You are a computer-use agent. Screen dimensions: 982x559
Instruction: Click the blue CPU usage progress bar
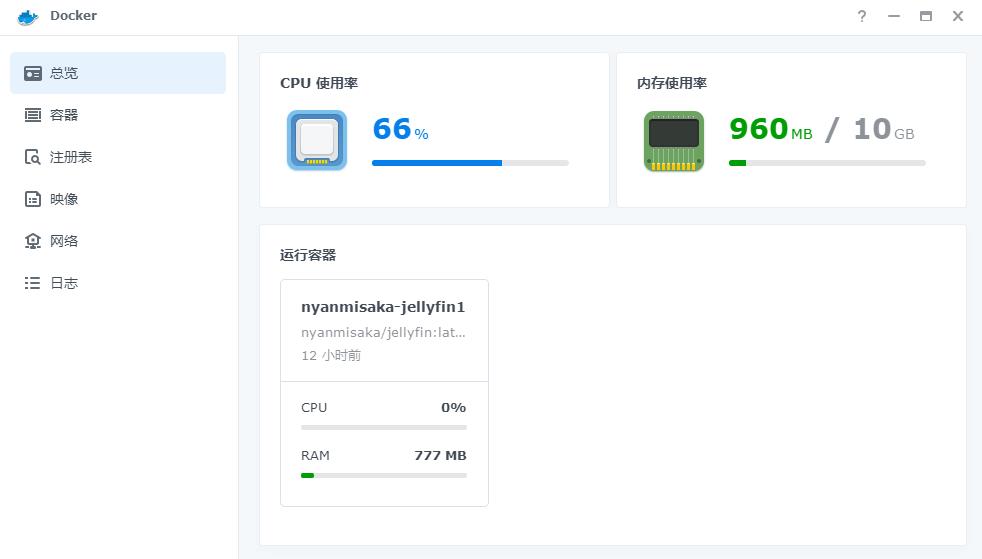[470, 163]
